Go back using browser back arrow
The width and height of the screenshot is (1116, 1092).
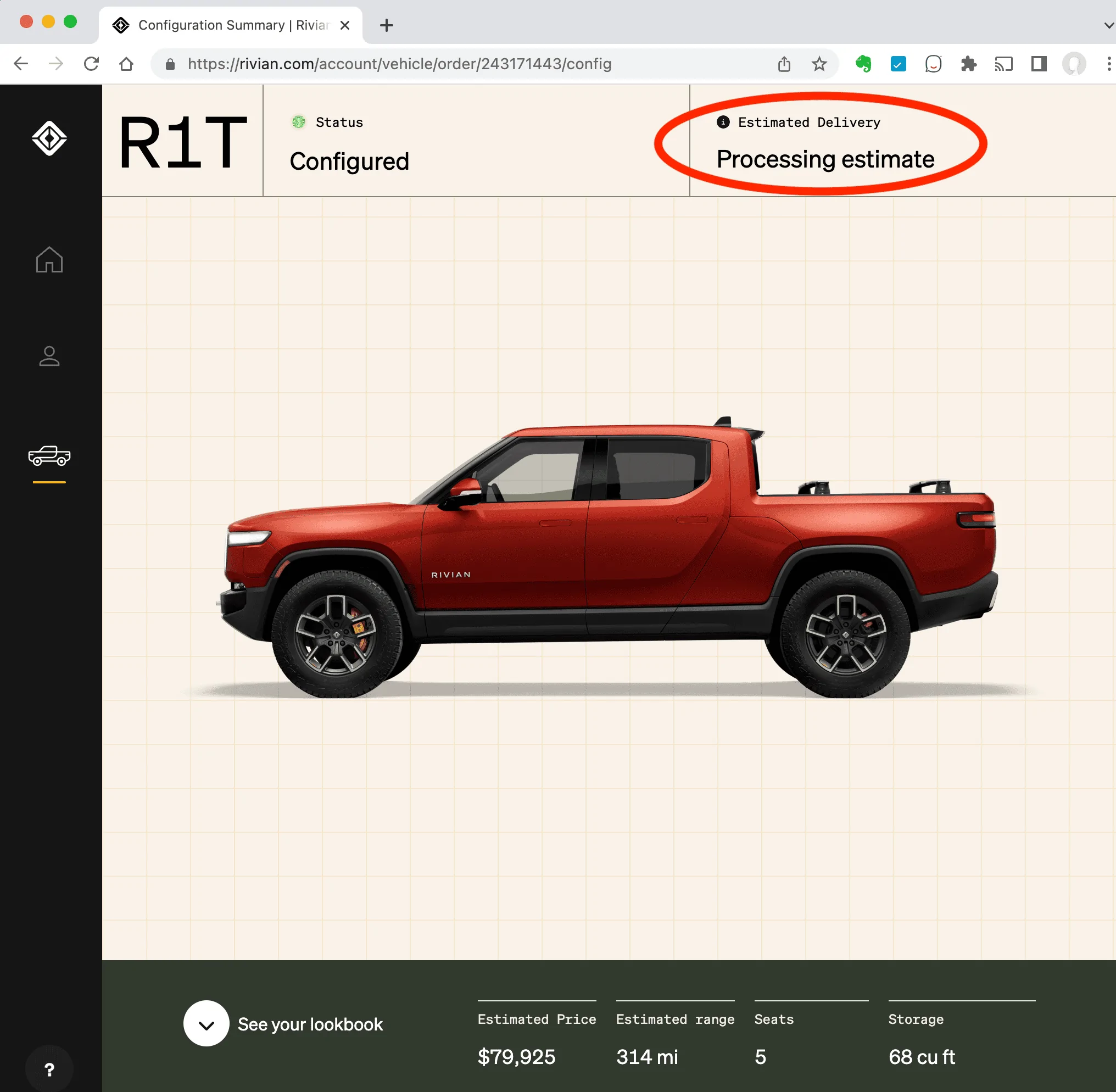point(21,64)
